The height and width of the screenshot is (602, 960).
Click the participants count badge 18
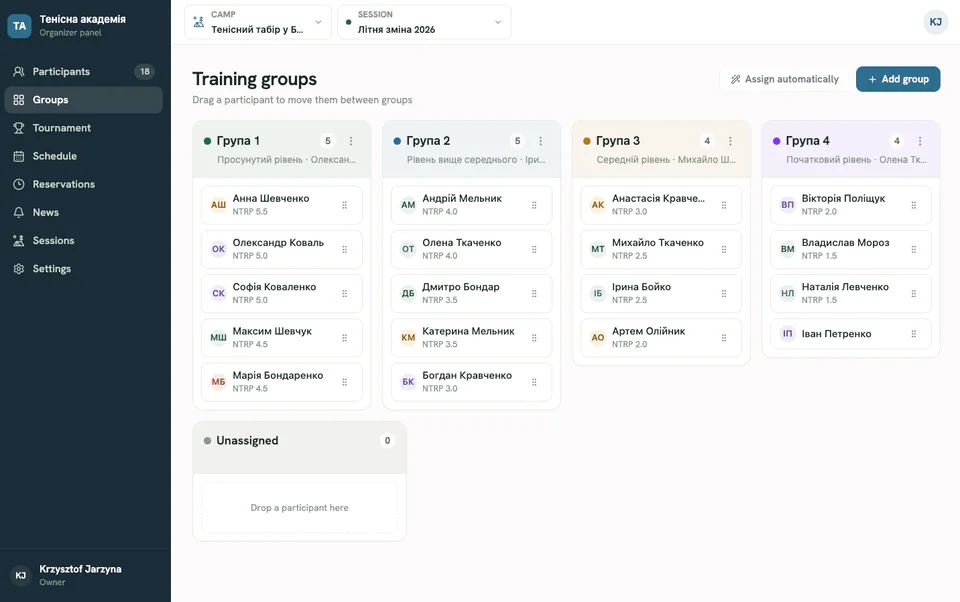144,72
